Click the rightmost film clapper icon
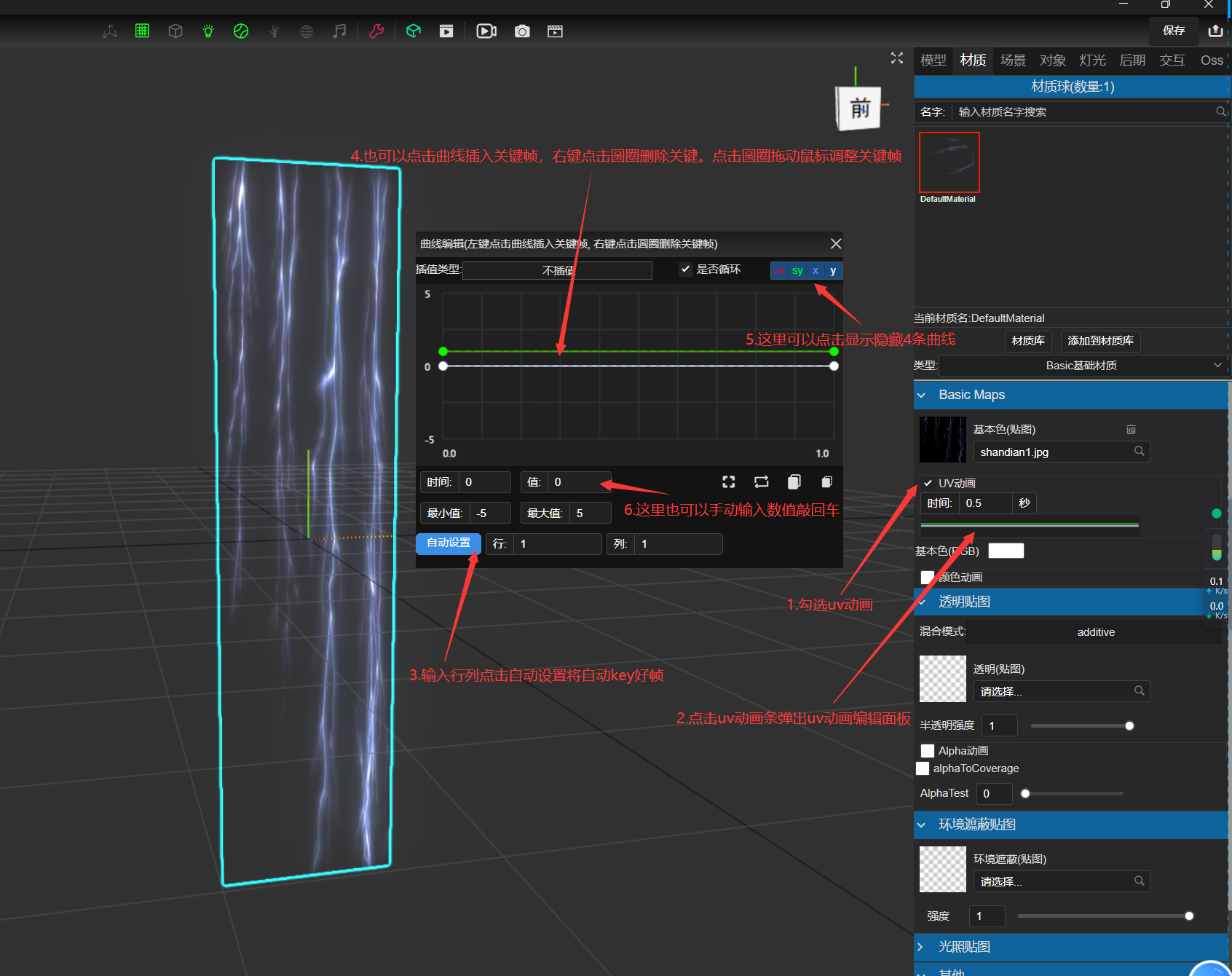Image resolution: width=1232 pixels, height=976 pixels. [555, 31]
